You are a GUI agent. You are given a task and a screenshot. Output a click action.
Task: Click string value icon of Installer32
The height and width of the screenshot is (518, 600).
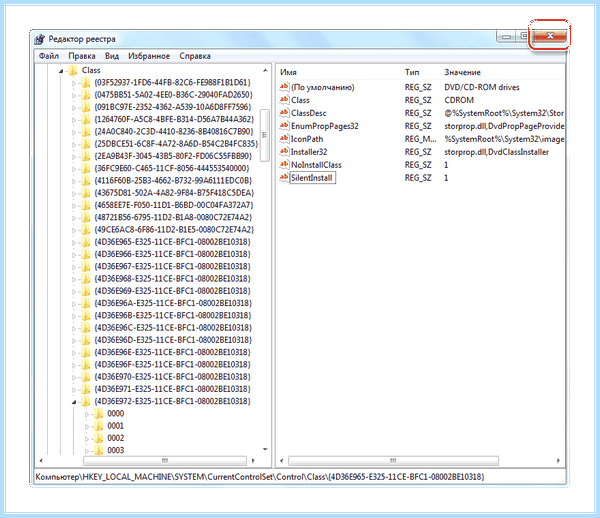(284, 151)
